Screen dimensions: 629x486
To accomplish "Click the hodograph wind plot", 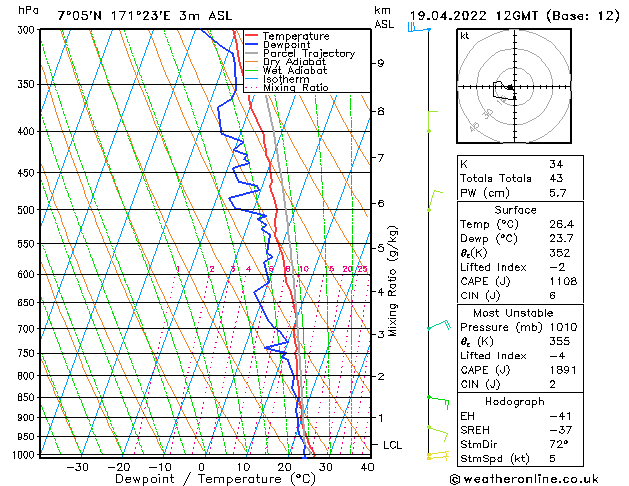I will click(514, 86).
